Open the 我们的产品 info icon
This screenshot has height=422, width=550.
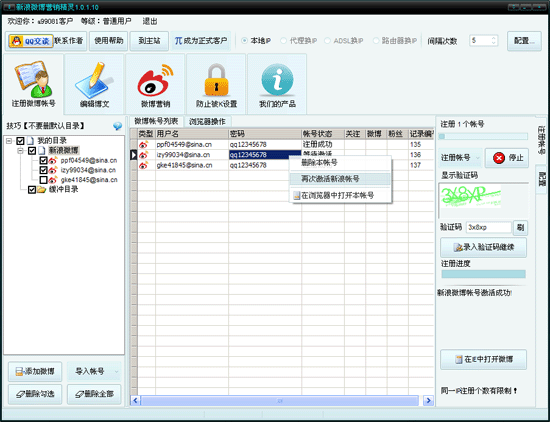[277, 80]
